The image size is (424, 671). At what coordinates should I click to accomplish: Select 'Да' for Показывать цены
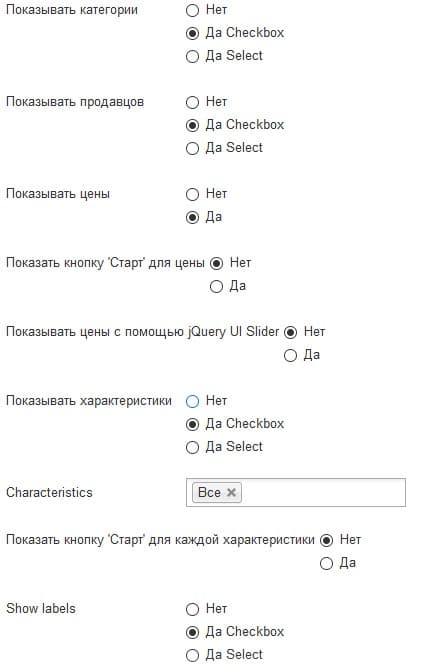point(193,217)
